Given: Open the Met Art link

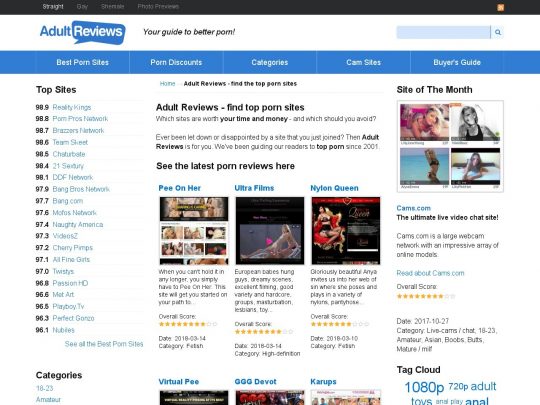Looking at the screenshot, I should tap(63, 294).
